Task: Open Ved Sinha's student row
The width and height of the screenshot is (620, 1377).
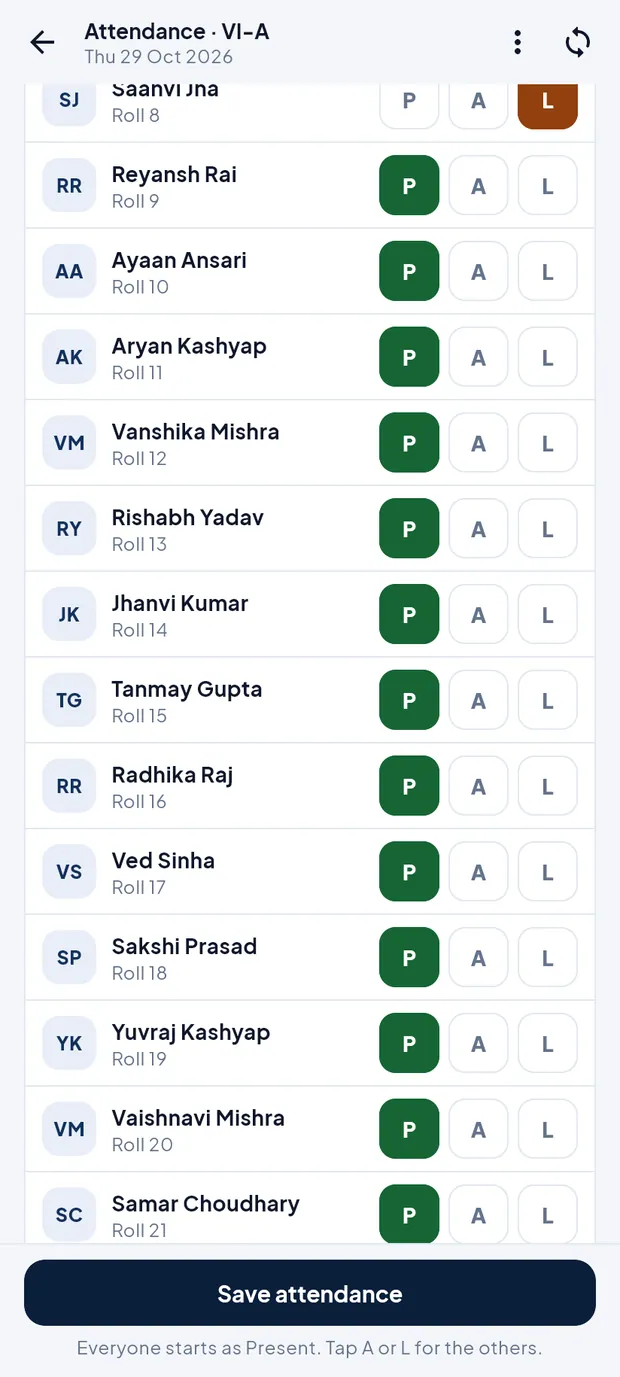Action: [310, 872]
